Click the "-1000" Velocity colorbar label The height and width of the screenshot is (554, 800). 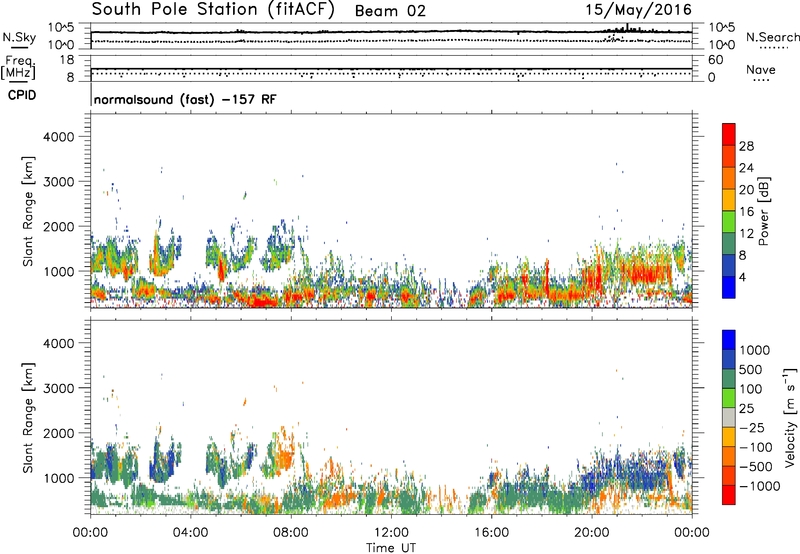click(x=760, y=486)
